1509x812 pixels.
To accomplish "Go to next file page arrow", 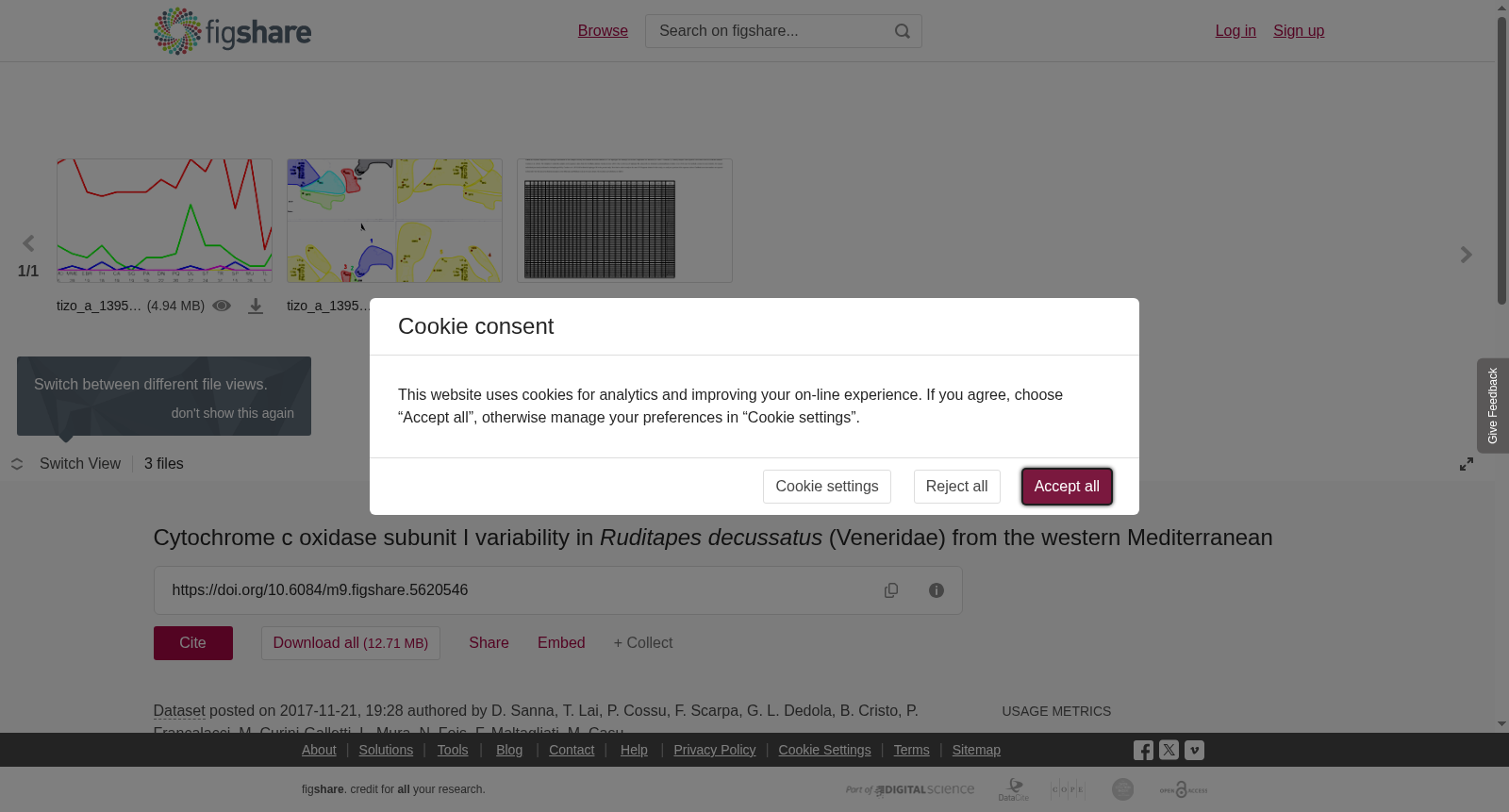I will coord(1467,255).
